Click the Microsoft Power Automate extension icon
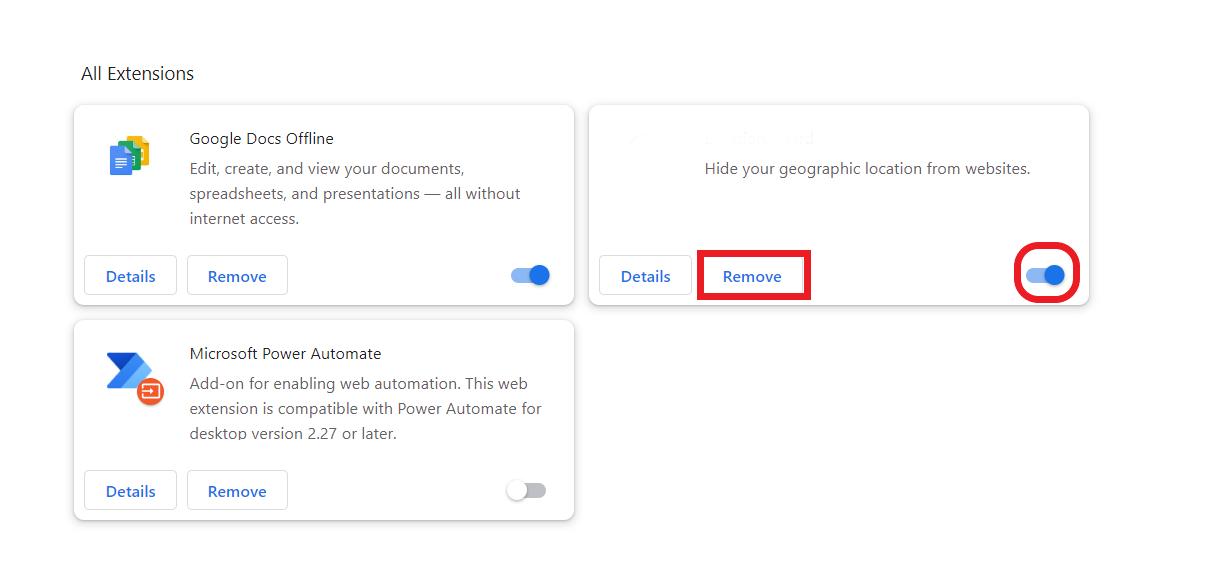 tap(131, 374)
